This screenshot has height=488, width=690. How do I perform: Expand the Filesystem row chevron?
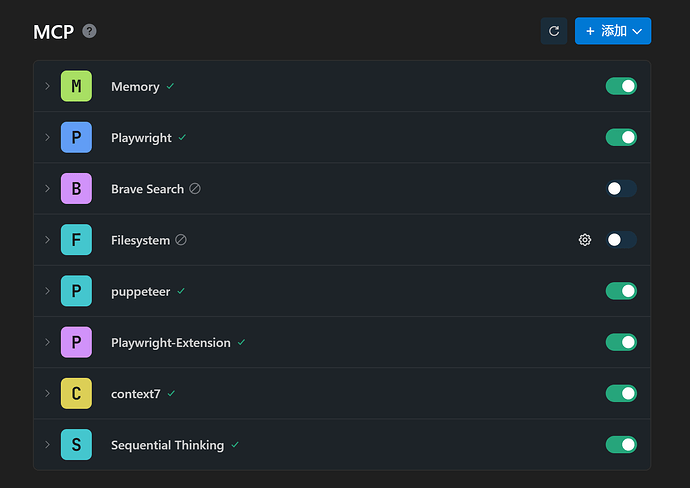[48, 240]
